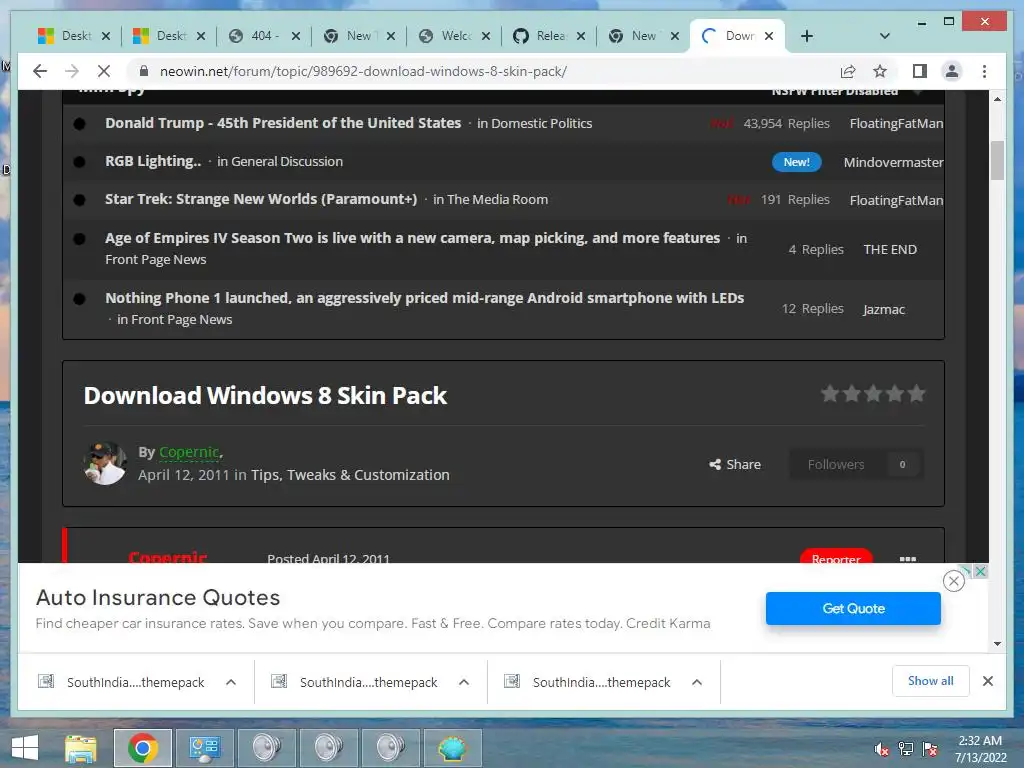Switch to the 404 tab
Image resolution: width=1024 pixels, height=768 pixels.
264,36
